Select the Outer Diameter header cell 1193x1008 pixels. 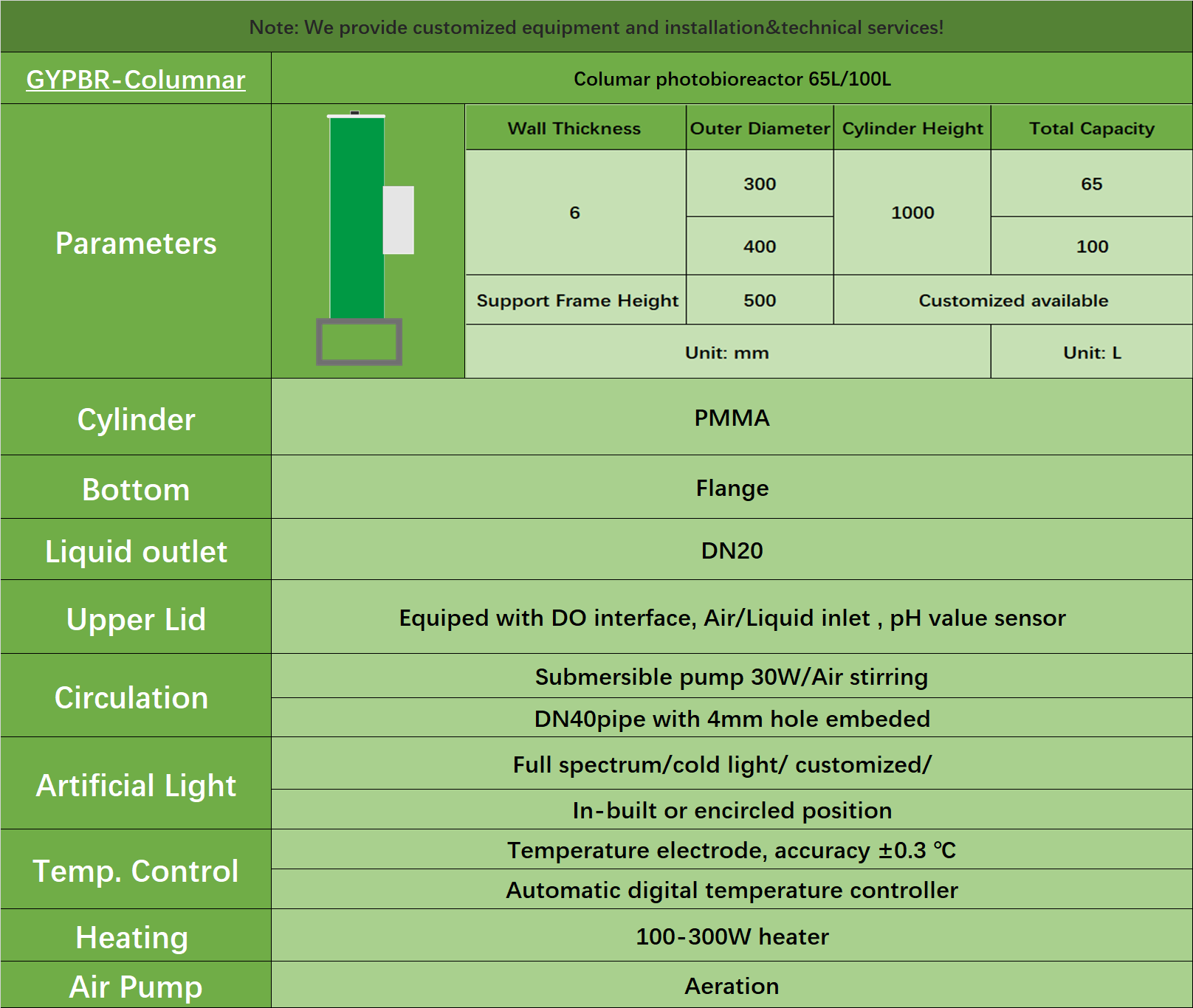(760, 128)
